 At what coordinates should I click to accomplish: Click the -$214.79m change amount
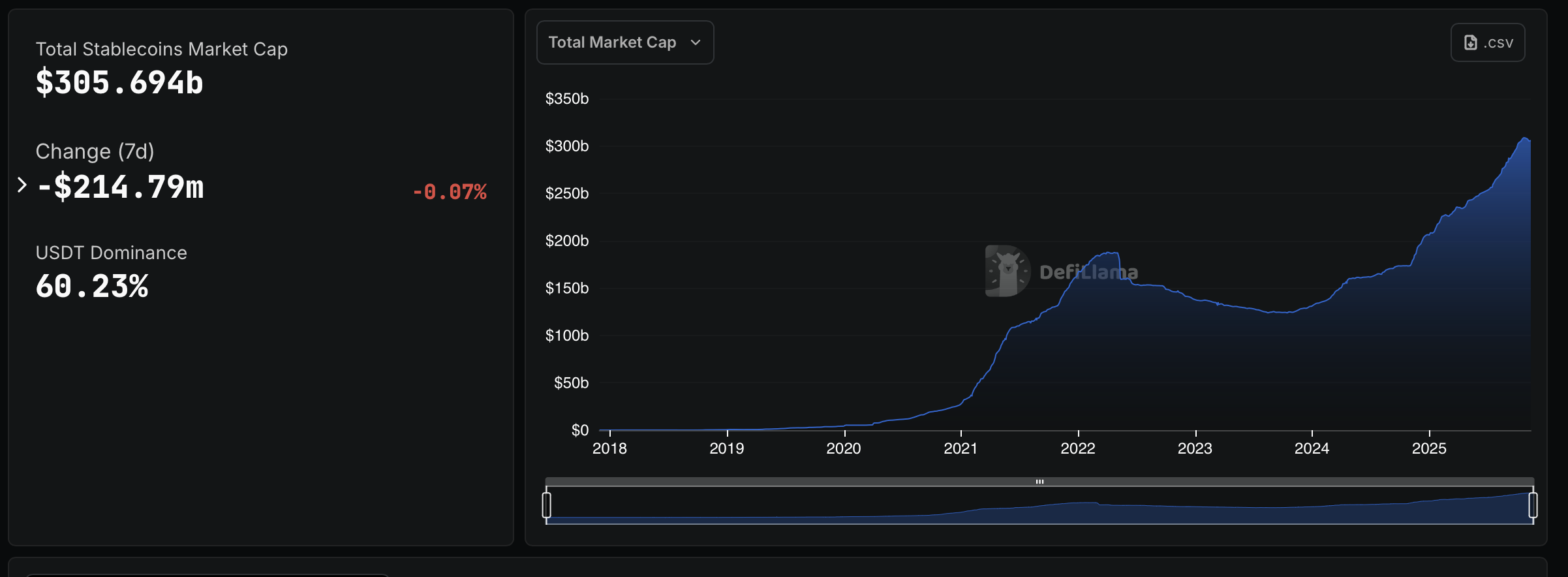point(121,187)
